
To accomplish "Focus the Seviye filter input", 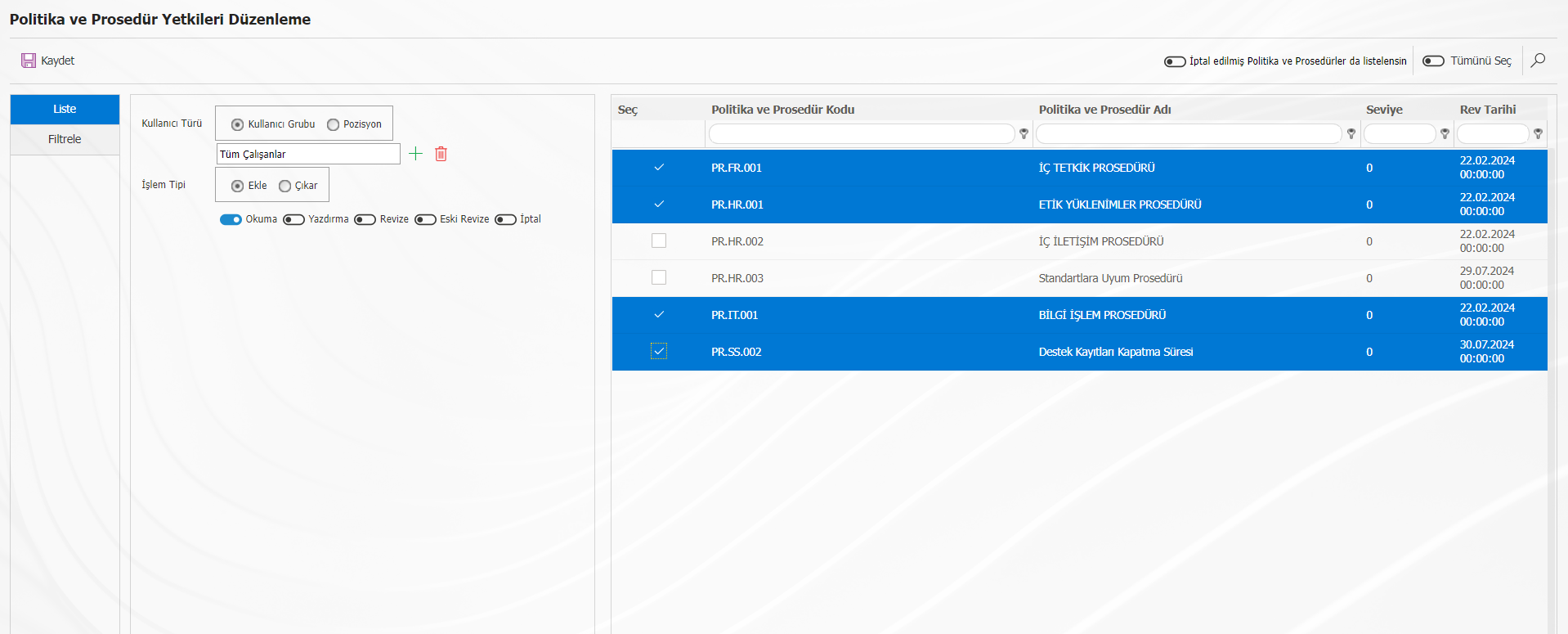I will [x=1400, y=133].
